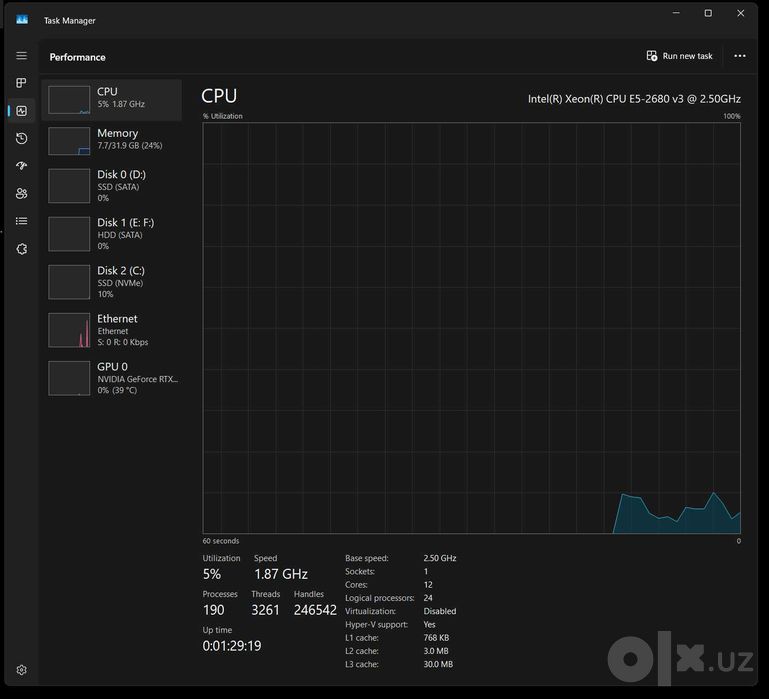Open the three-dot more options menu
769x699 pixels.
point(740,56)
